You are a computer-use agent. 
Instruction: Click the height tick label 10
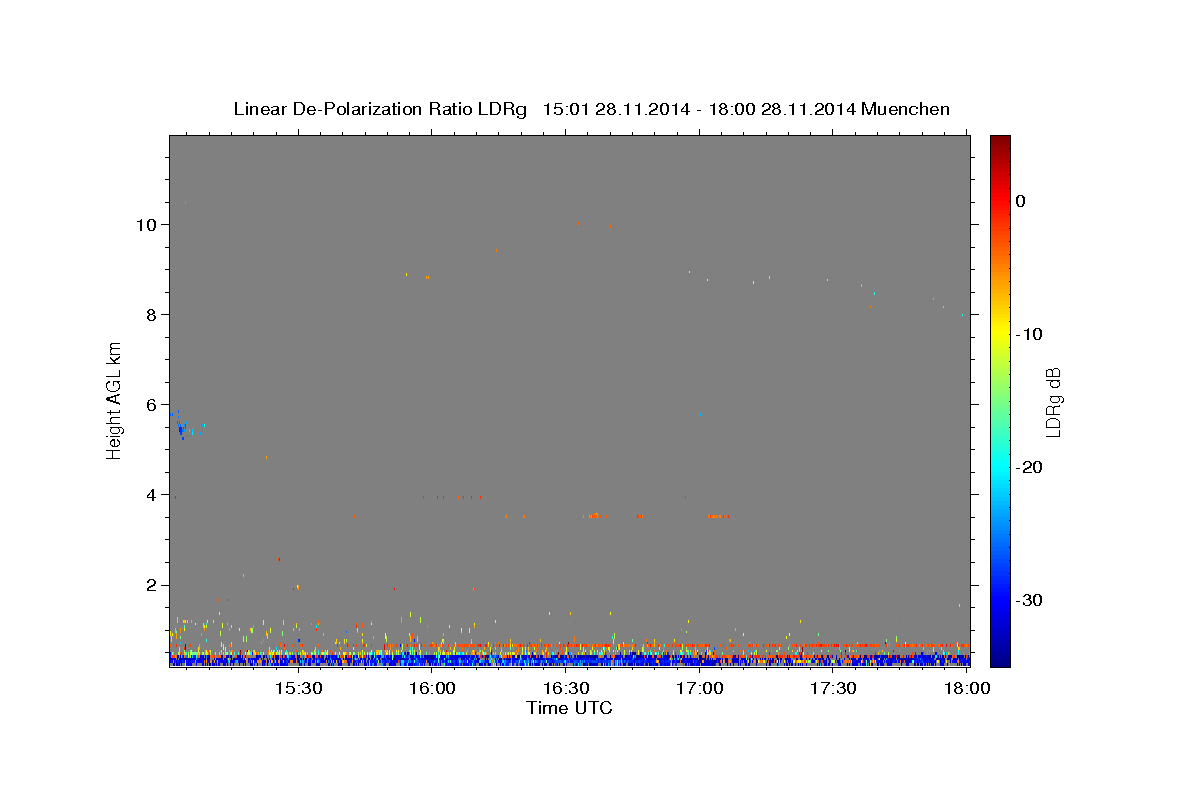pyautogui.click(x=148, y=225)
